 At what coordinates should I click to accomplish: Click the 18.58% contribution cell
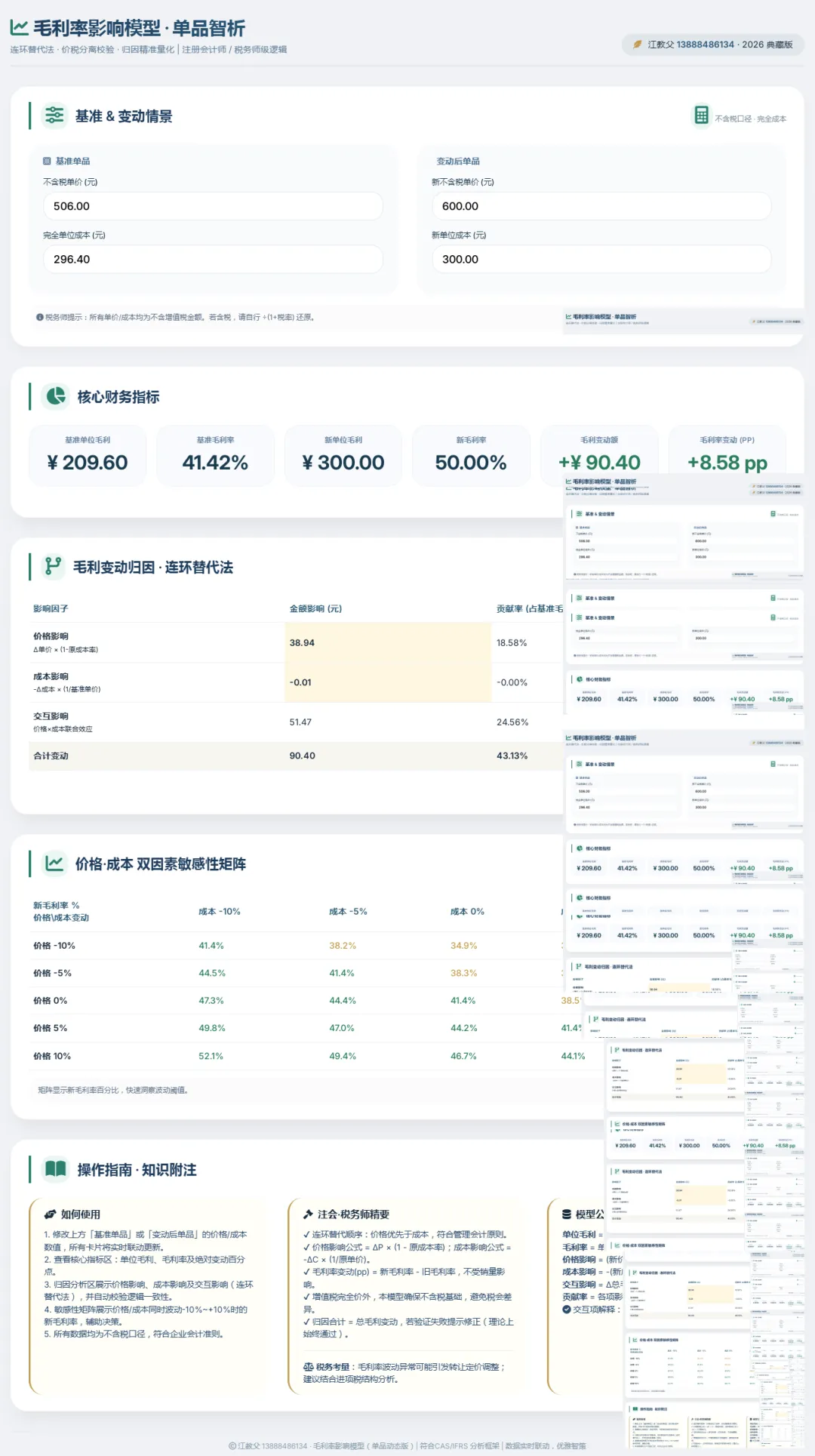click(x=512, y=643)
